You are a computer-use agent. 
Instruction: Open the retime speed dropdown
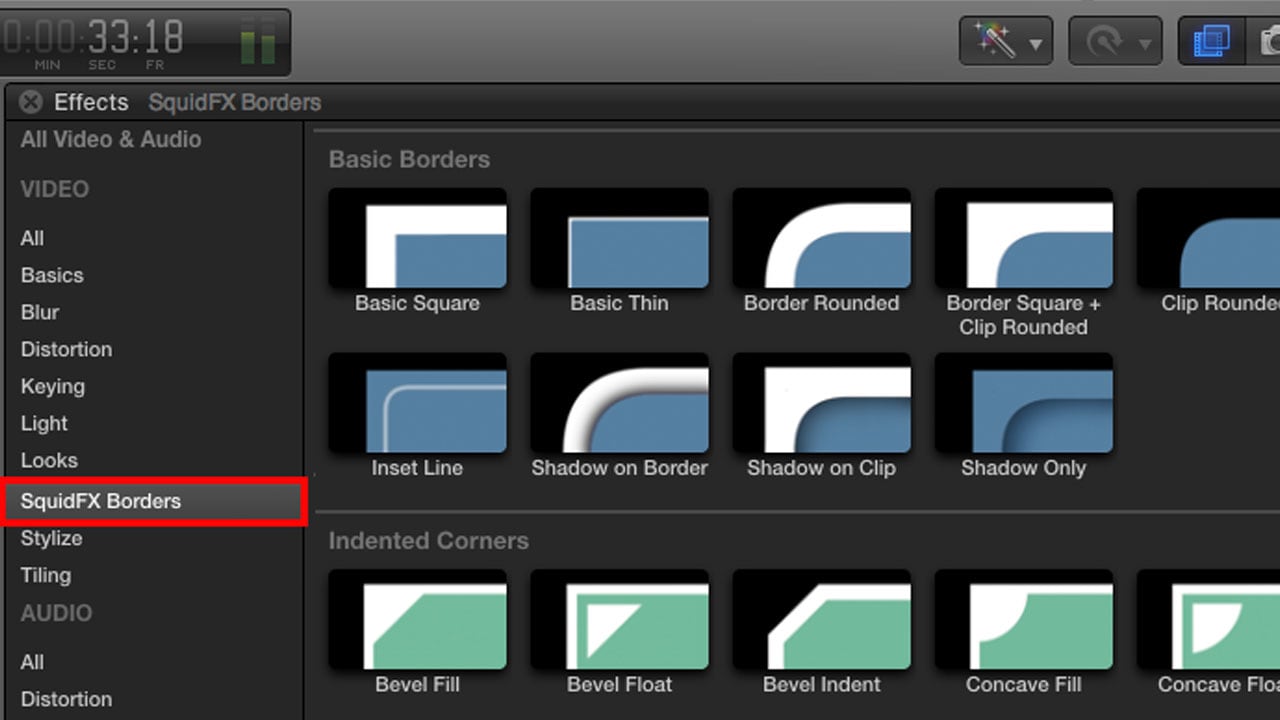pyautogui.click(x=1115, y=42)
